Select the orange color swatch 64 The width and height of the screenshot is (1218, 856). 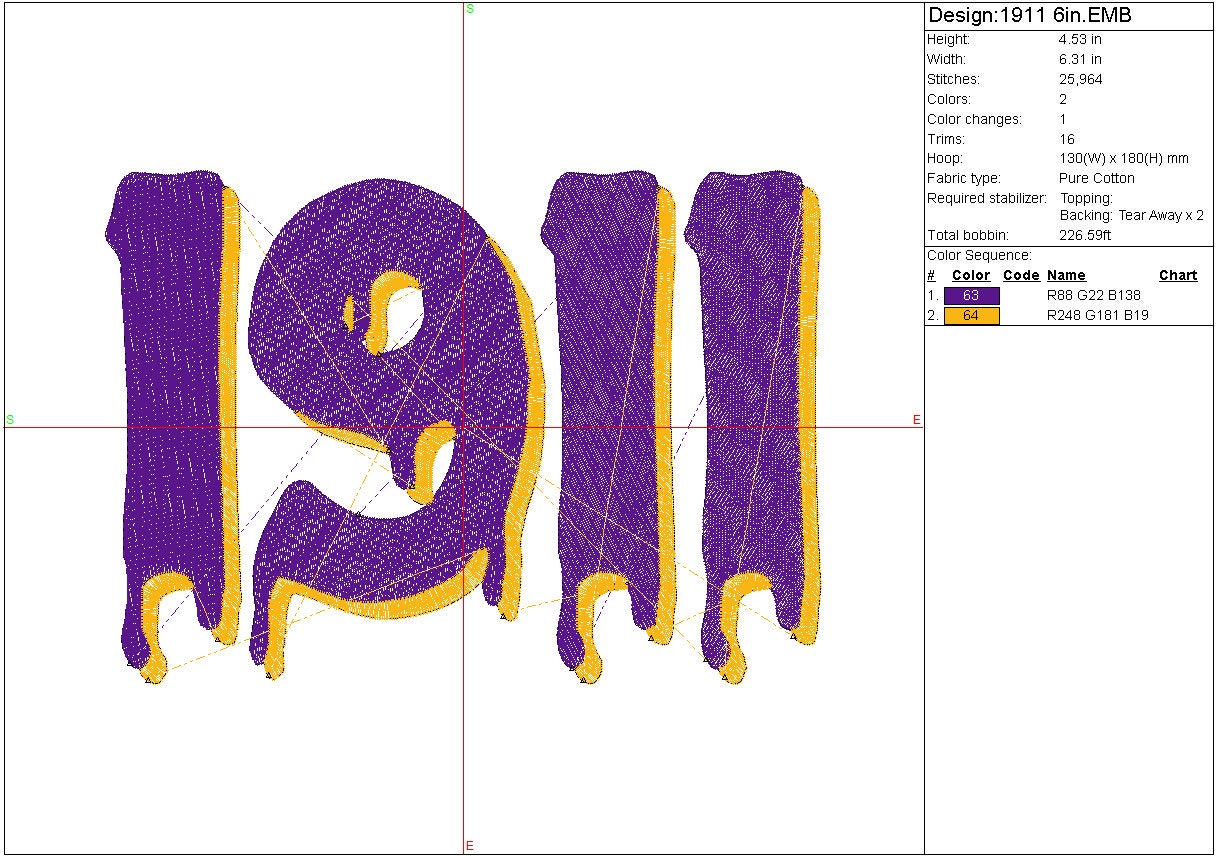point(971,316)
